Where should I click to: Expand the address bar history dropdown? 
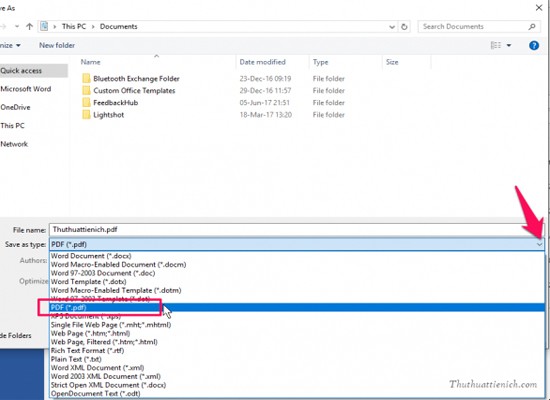(x=392, y=27)
